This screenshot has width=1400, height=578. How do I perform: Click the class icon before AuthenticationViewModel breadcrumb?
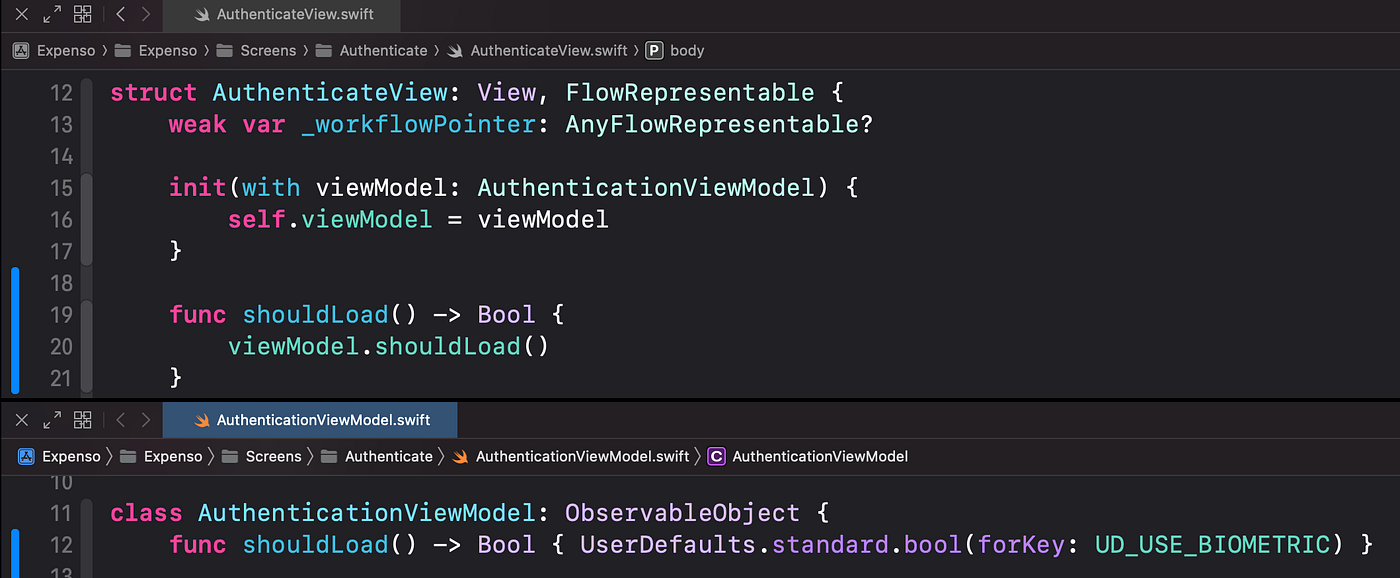tap(717, 456)
